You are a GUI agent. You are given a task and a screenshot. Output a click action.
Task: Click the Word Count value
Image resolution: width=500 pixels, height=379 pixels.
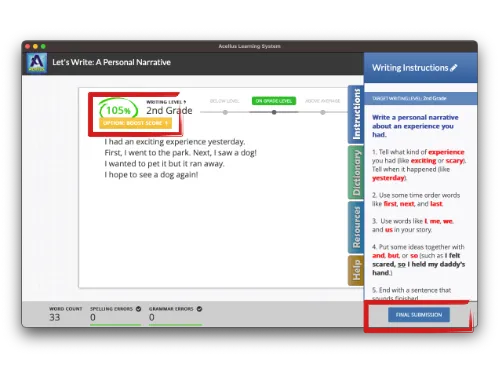tap(55, 317)
